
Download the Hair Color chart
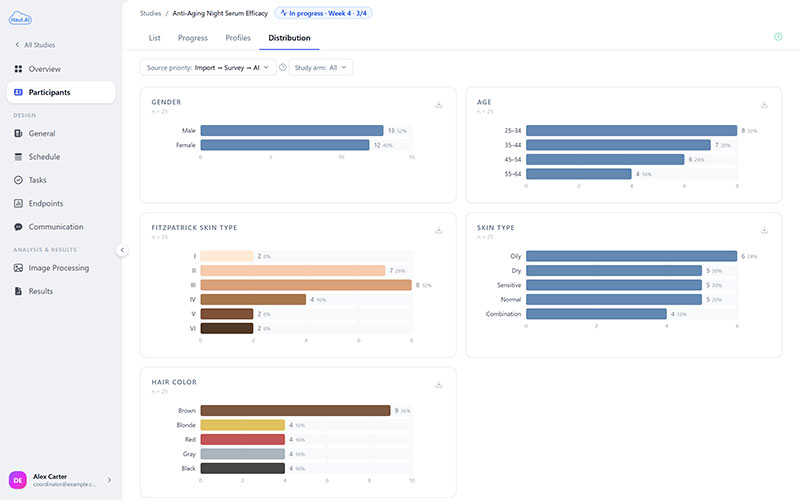tap(439, 384)
